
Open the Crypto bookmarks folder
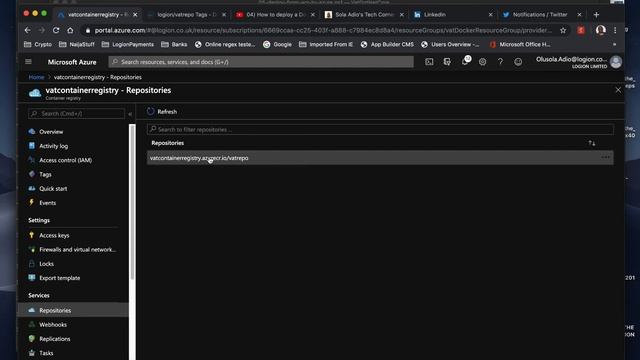(38, 44)
